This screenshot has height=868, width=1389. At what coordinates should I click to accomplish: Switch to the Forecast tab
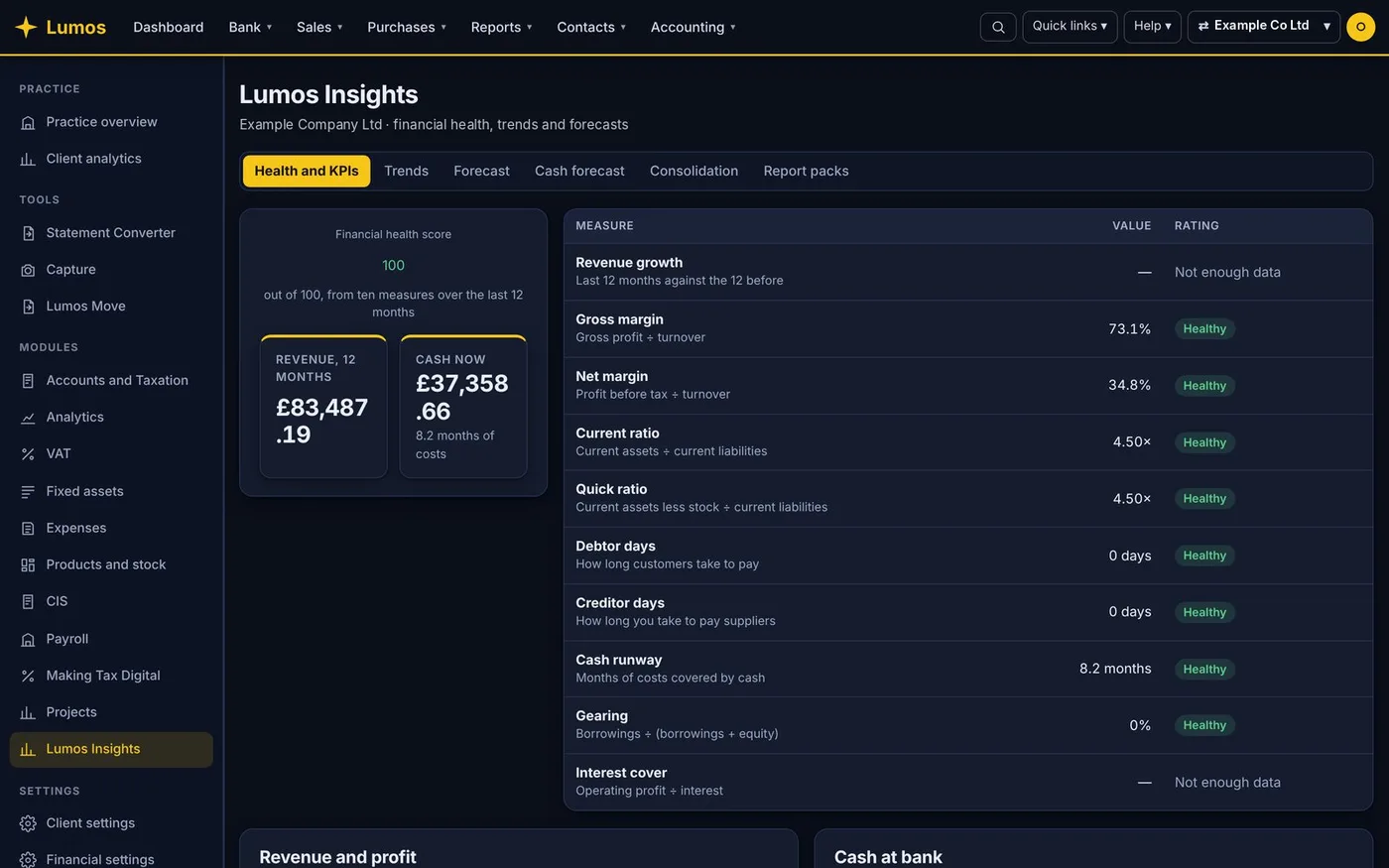[x=481, y=171]
